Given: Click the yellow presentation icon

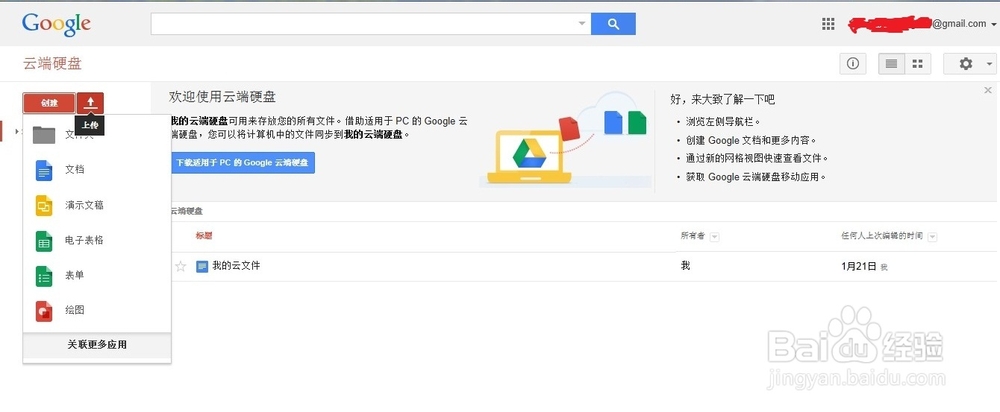Looking at the screenshot, I should pos(44,205).
